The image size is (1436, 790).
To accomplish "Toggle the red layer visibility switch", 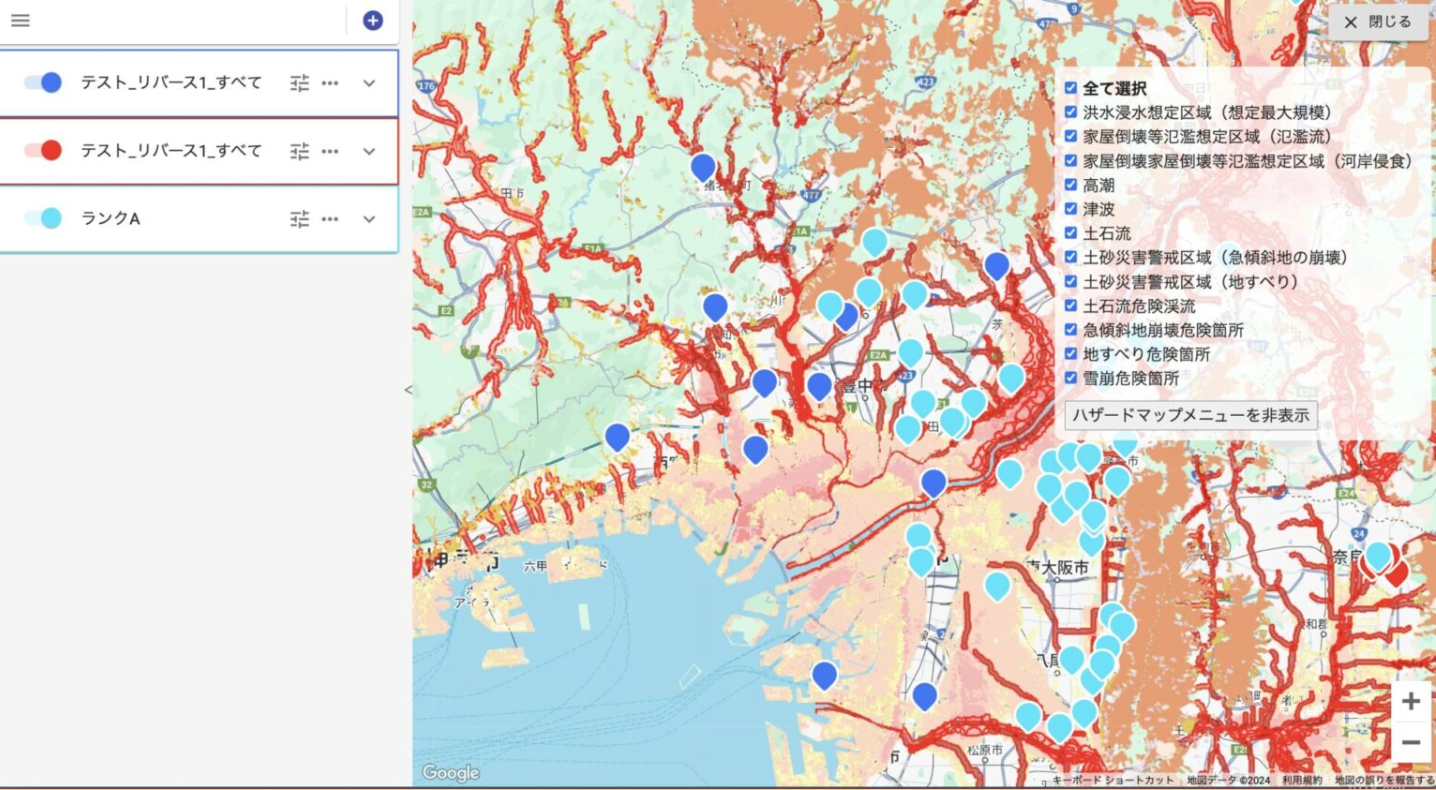I will (43, 150).
